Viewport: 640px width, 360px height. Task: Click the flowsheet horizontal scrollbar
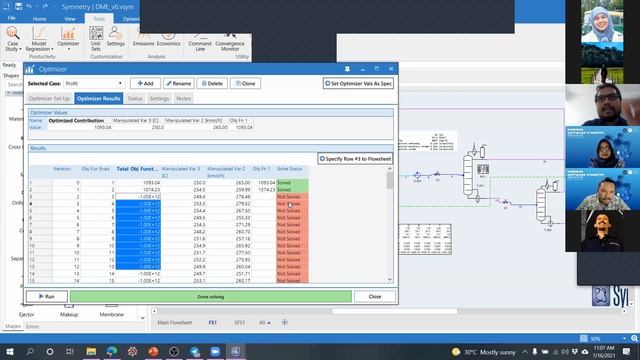click(394, 311)
